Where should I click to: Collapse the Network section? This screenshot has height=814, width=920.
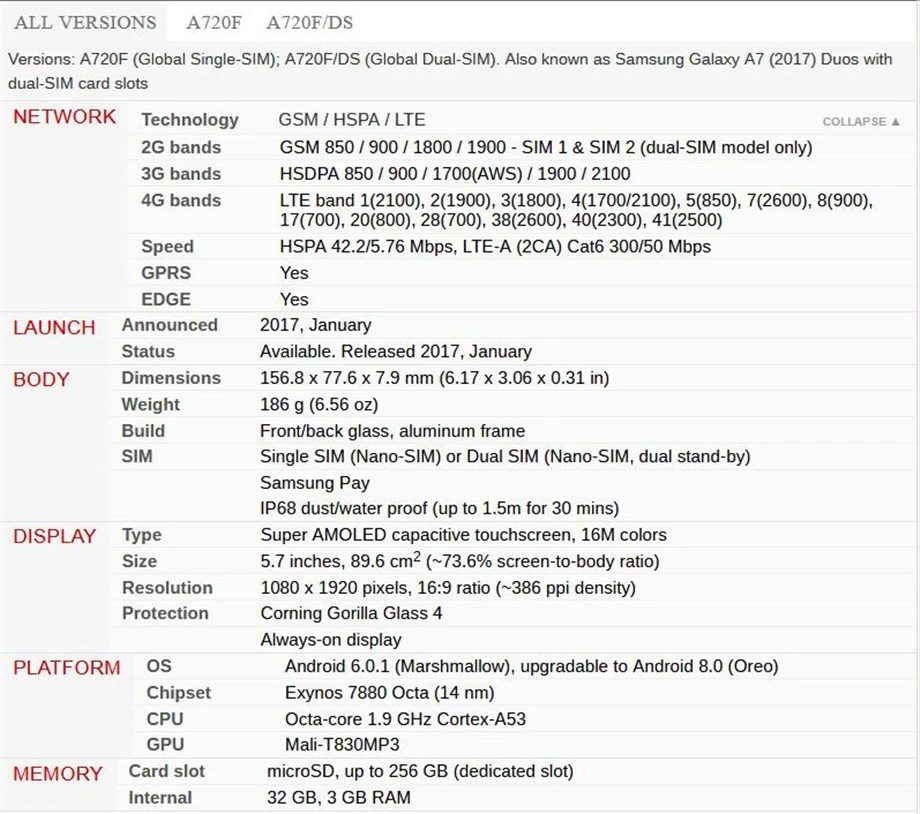pyautogui.click(x=861, y=121)
